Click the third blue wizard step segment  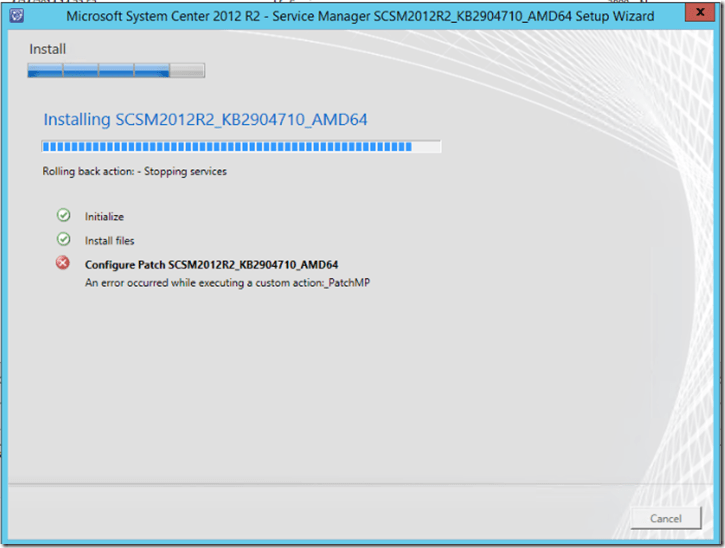pyautogui.click(x=116, y=70)
